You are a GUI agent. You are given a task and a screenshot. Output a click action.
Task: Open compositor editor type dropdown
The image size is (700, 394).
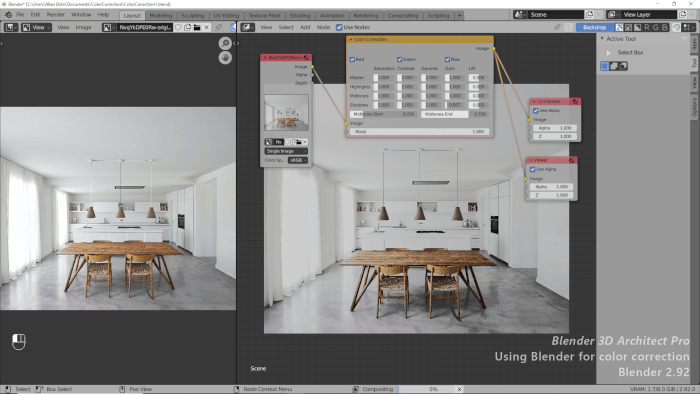(248, 27)
